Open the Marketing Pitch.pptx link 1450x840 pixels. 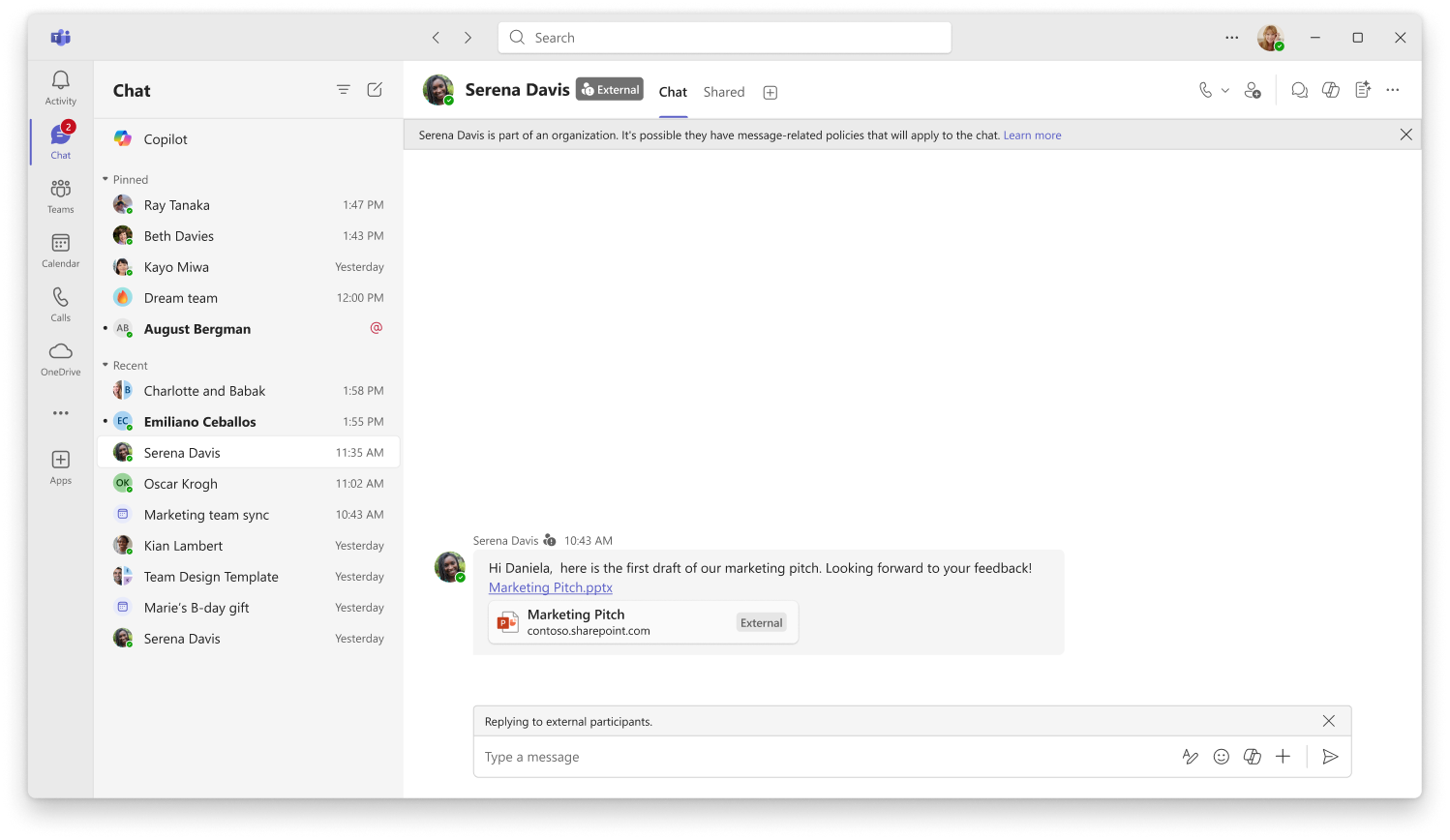(x=550, y=587)
